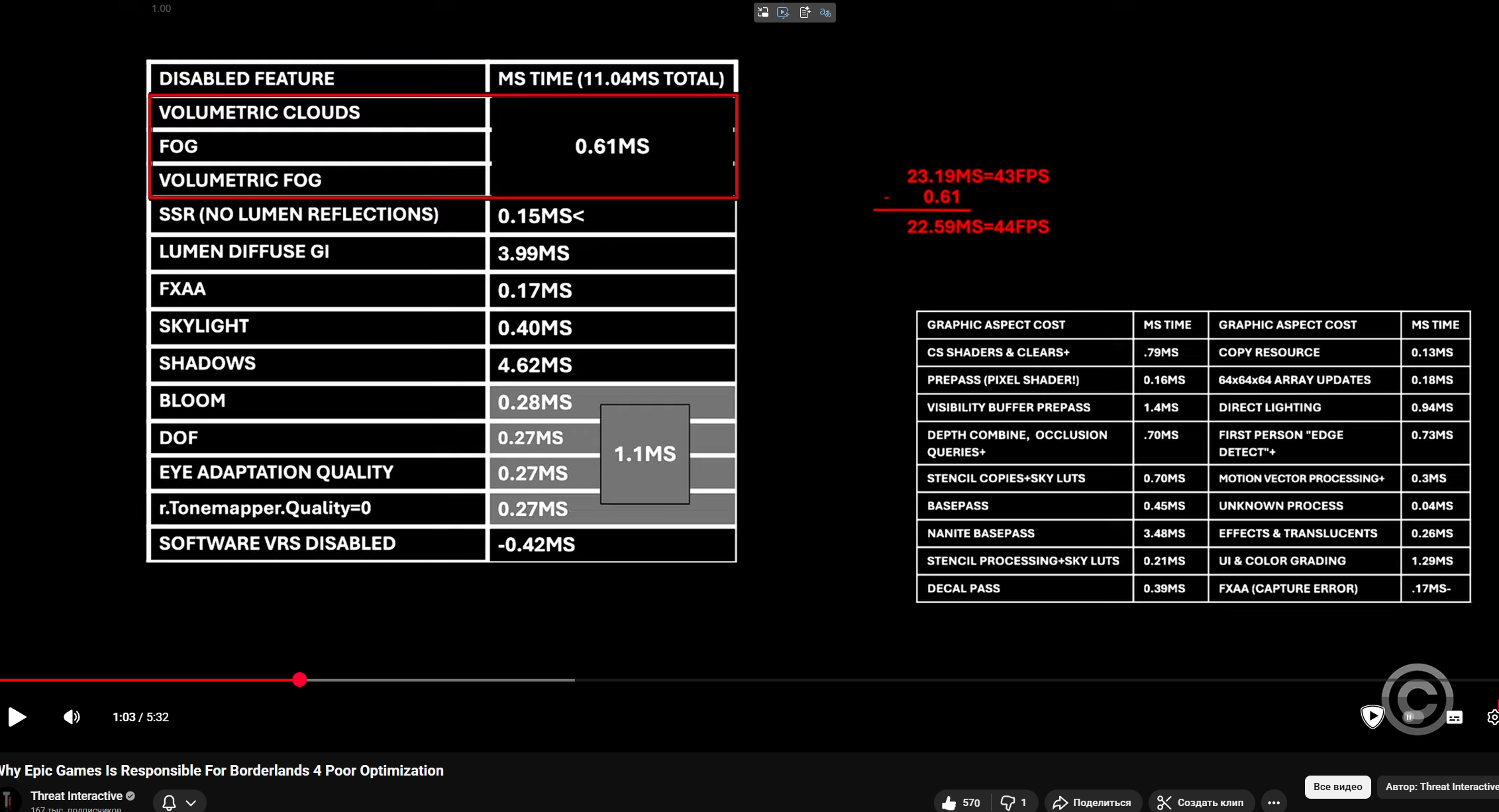The image size is (1499, 812).
Task: Click the Поделиться share button
Action: click(x=1092, y=802)
